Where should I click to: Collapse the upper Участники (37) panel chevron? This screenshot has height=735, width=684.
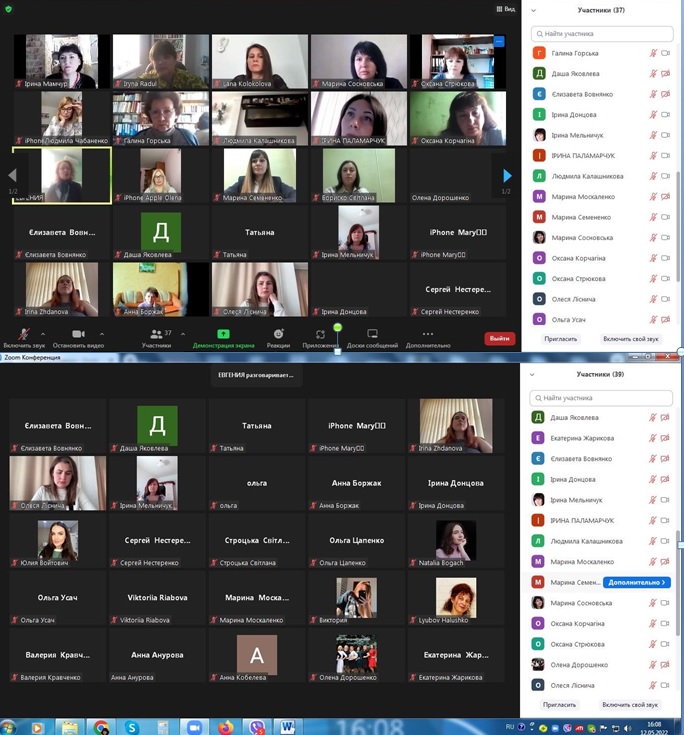pyautogui.click(x=533, y=10)
